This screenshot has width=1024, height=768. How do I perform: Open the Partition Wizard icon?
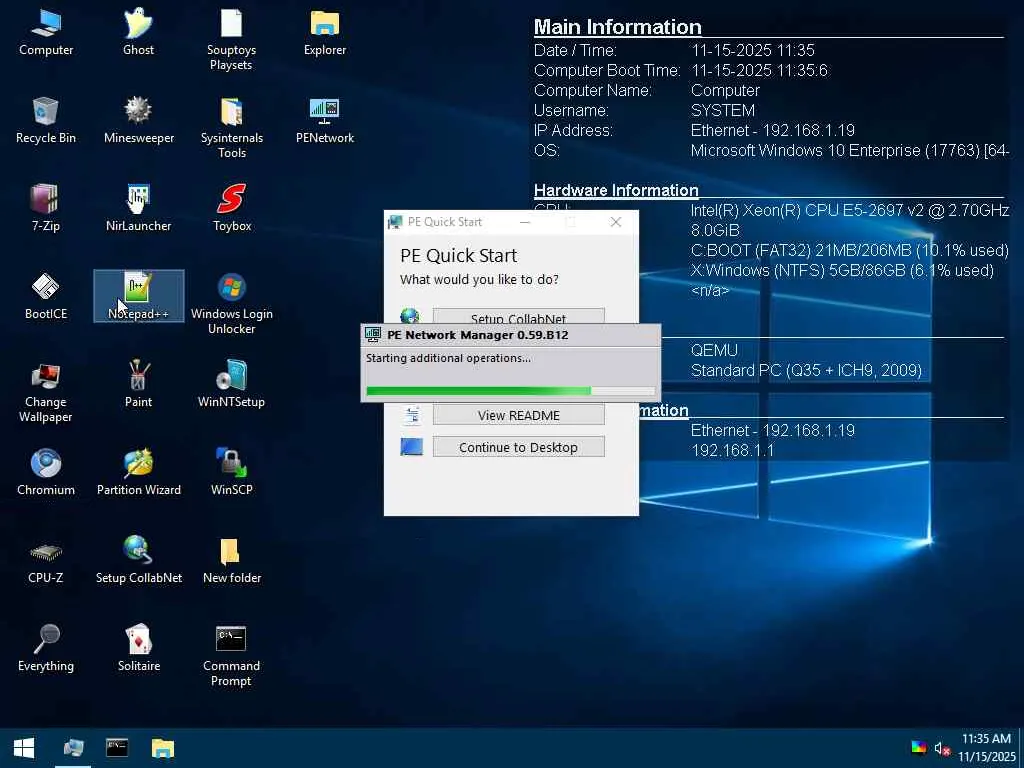pos(138,473)
